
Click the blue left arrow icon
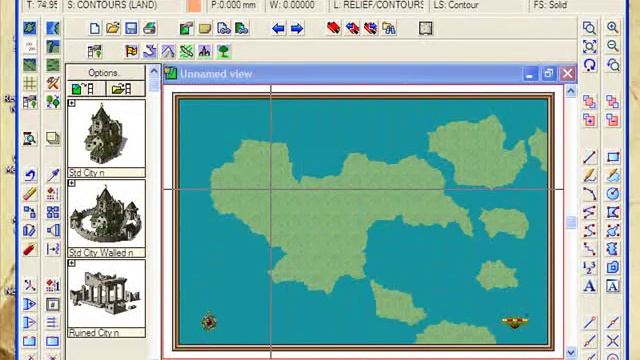(278, 29)
